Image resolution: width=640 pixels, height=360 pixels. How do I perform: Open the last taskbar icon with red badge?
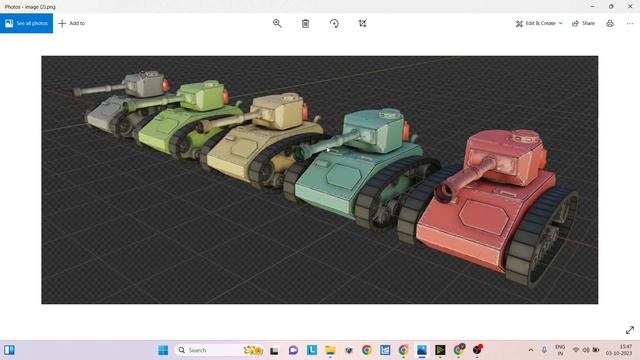[477, 350]
